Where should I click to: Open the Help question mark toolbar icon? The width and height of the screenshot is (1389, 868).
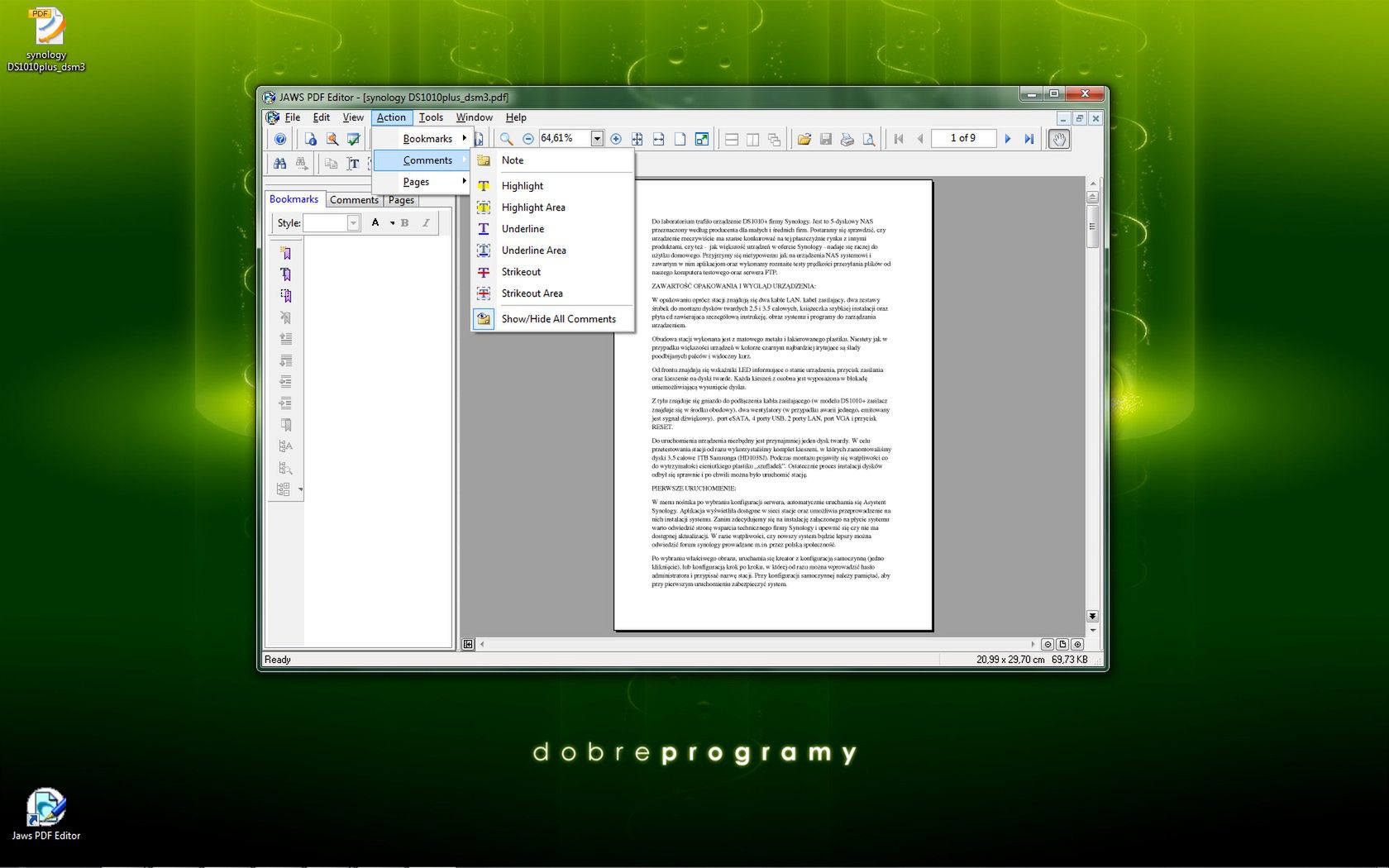(280, 139)
